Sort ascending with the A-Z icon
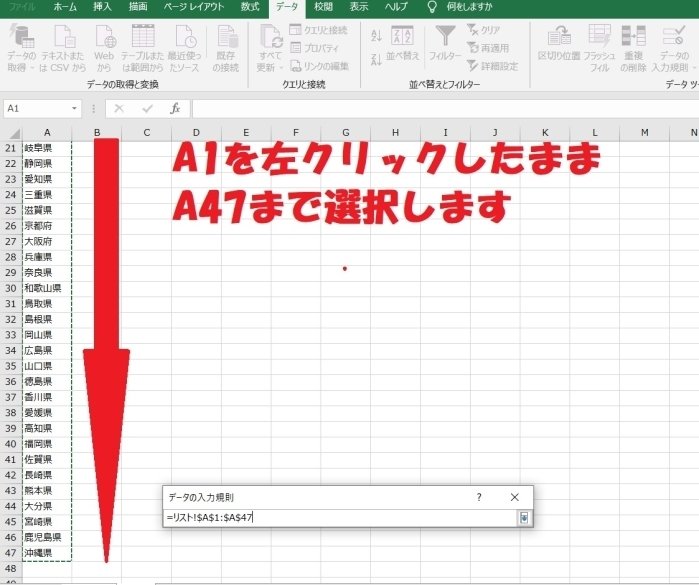The width and height of the screenshot is (699, 585). point(376,36)
